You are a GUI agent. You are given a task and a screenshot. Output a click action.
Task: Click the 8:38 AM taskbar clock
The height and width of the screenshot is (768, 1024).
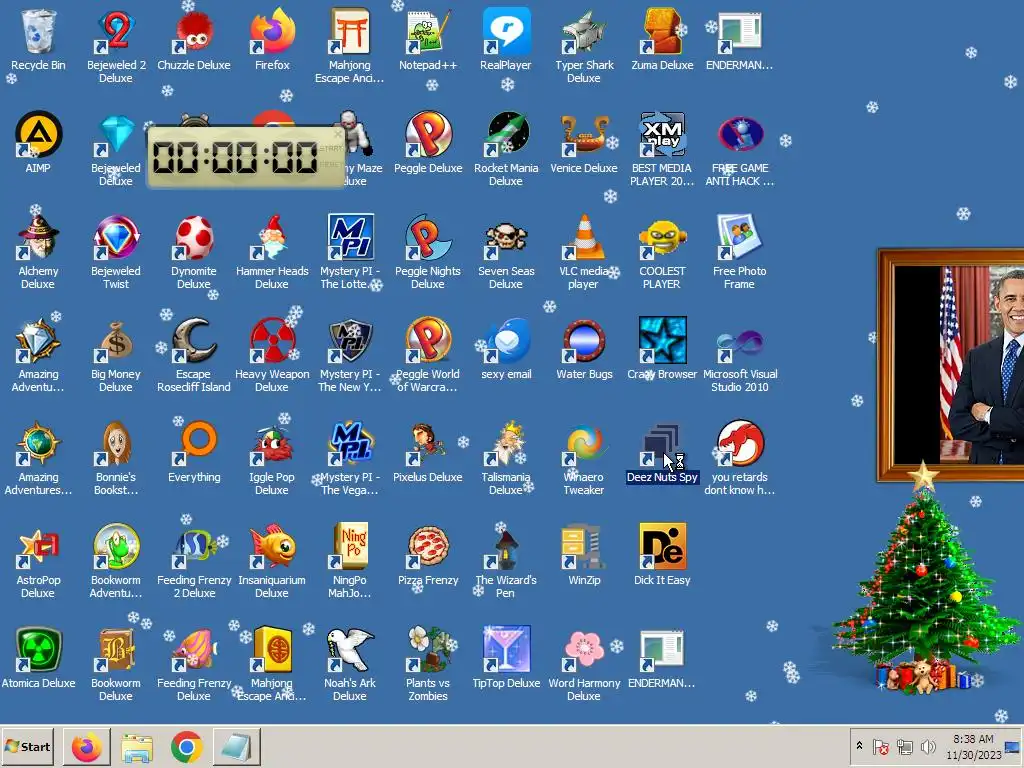pyautogui.click(x=973, y=746)
